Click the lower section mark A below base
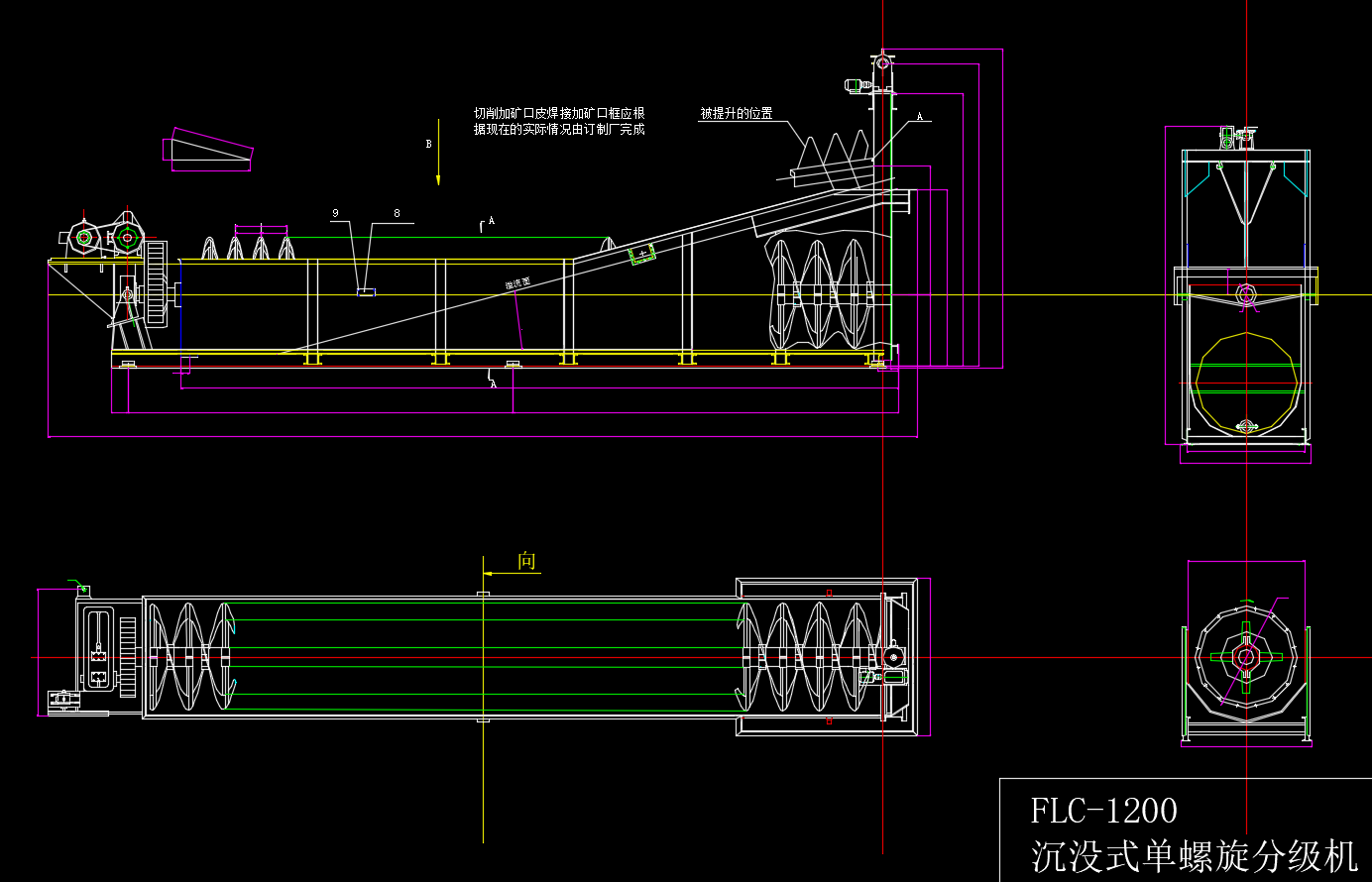Viewport: 1372px width, 882px height. (x=493, y=384)
